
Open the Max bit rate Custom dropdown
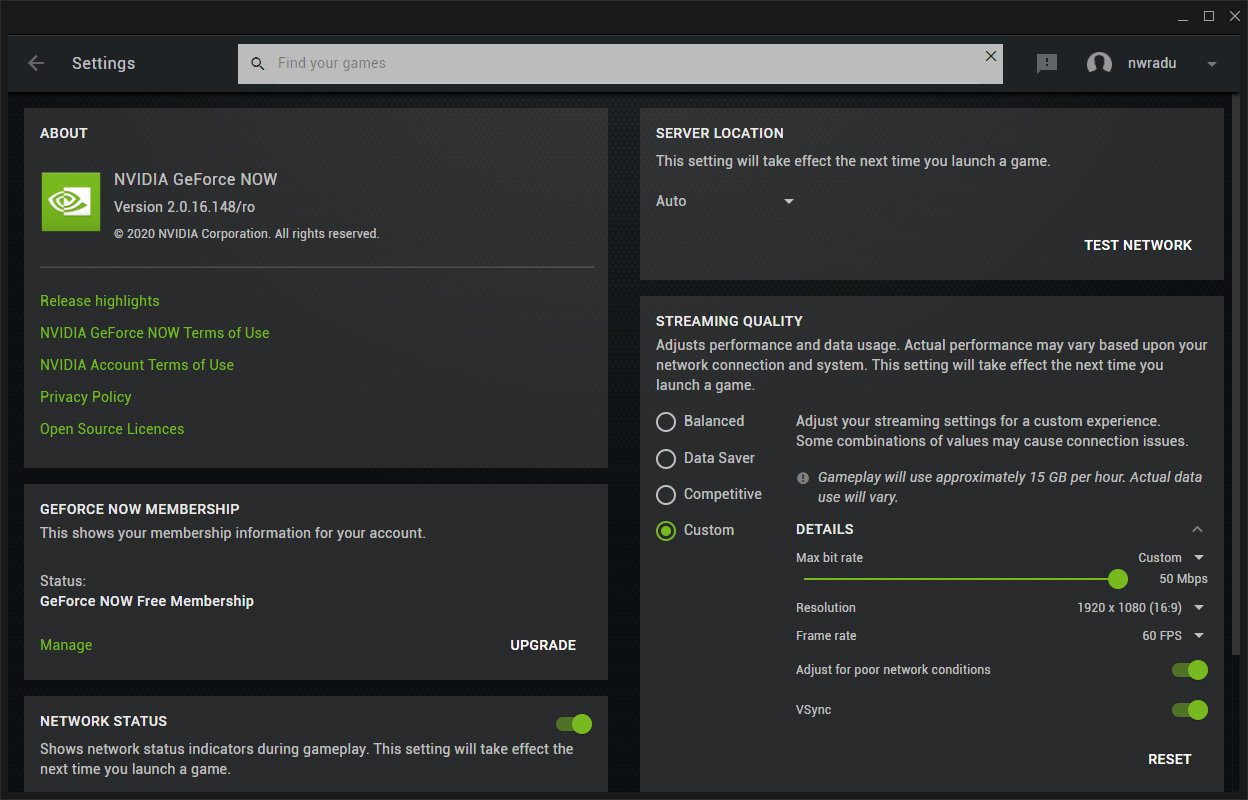(1171, 558)
